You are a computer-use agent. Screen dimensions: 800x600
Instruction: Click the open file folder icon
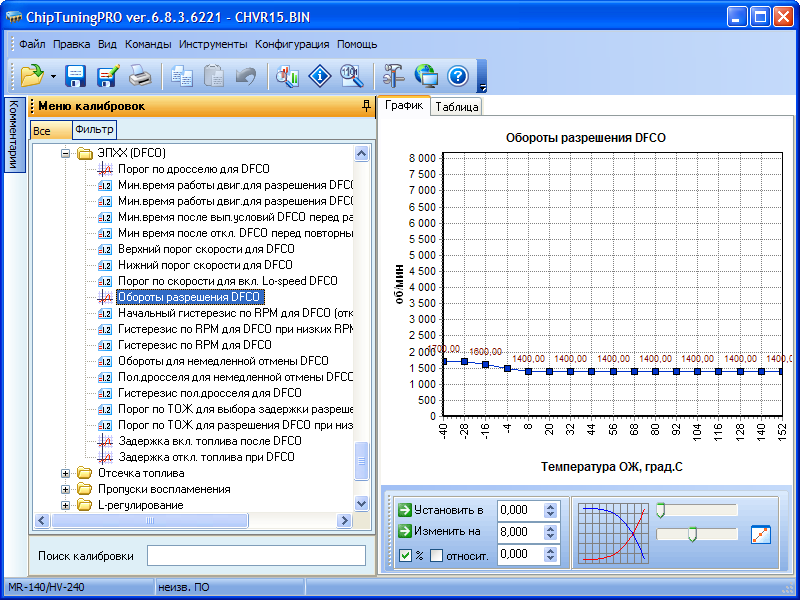click(x=32, y=76)
